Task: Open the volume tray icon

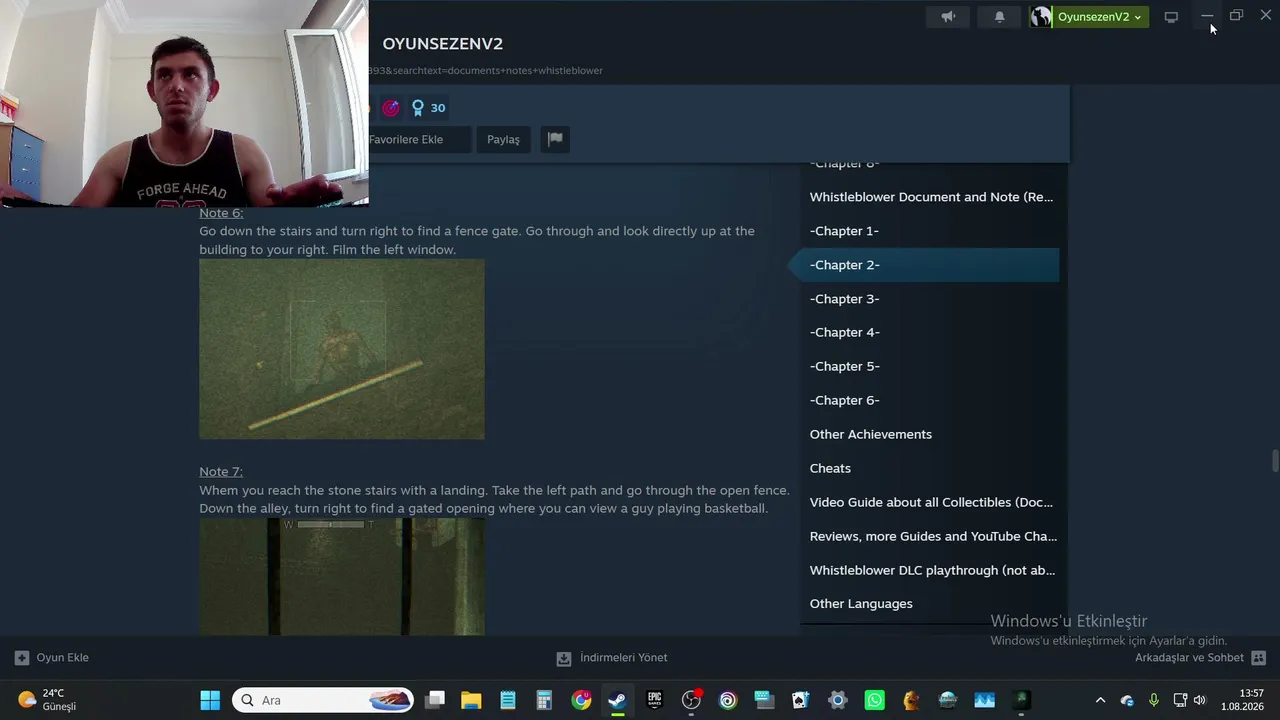Action: [1200, 700]
